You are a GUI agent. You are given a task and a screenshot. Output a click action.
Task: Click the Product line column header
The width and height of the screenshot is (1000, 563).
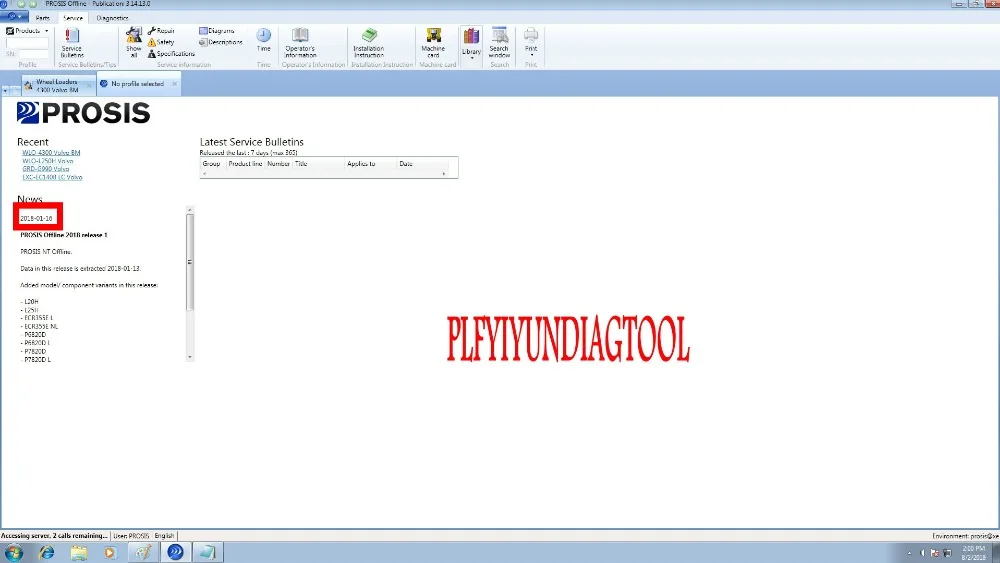pos(246,164)
